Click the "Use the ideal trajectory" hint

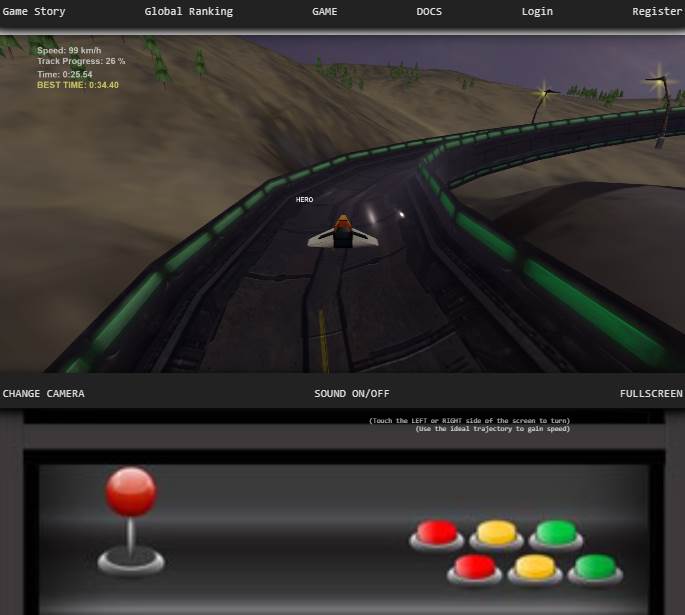(493, 429)
